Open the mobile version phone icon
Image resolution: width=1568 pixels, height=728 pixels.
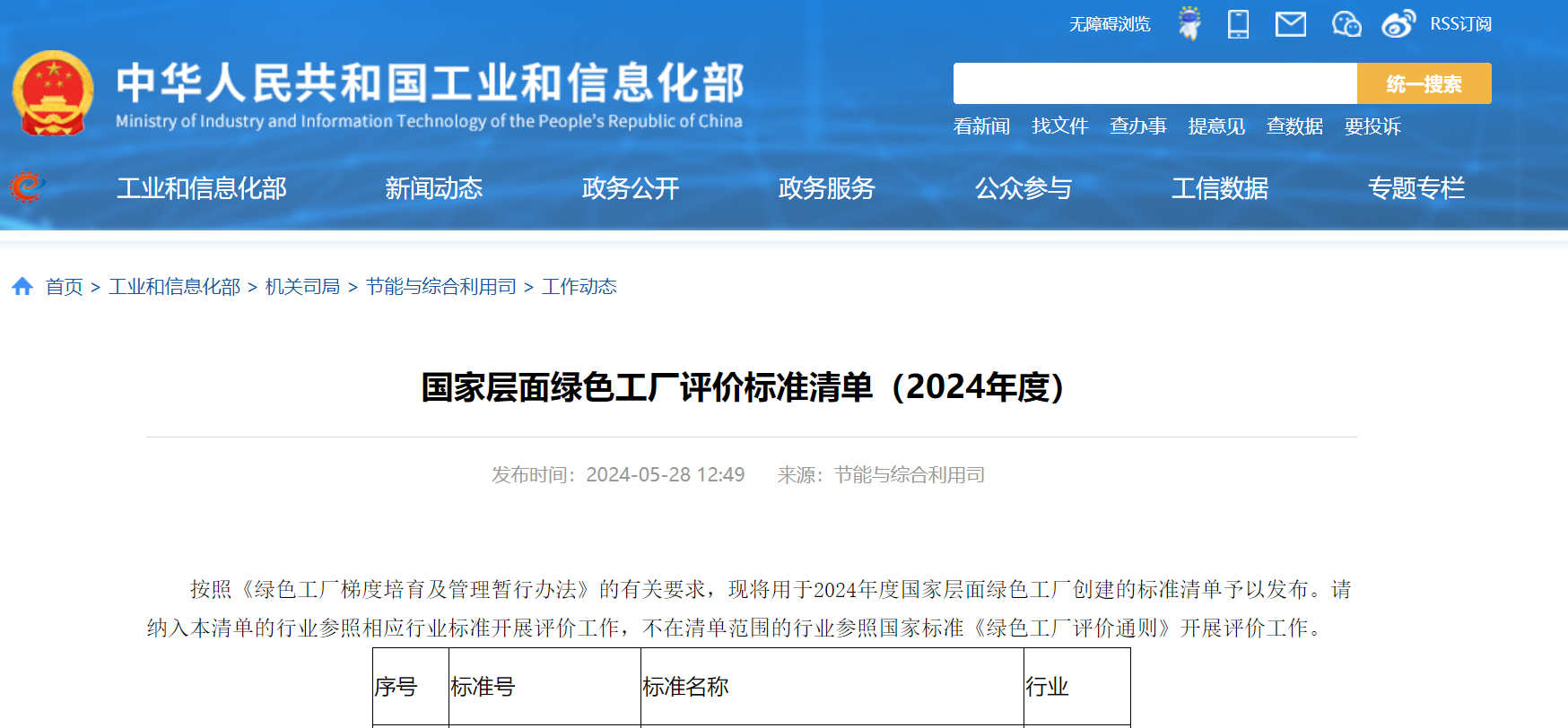click(x=1238, y=23)
